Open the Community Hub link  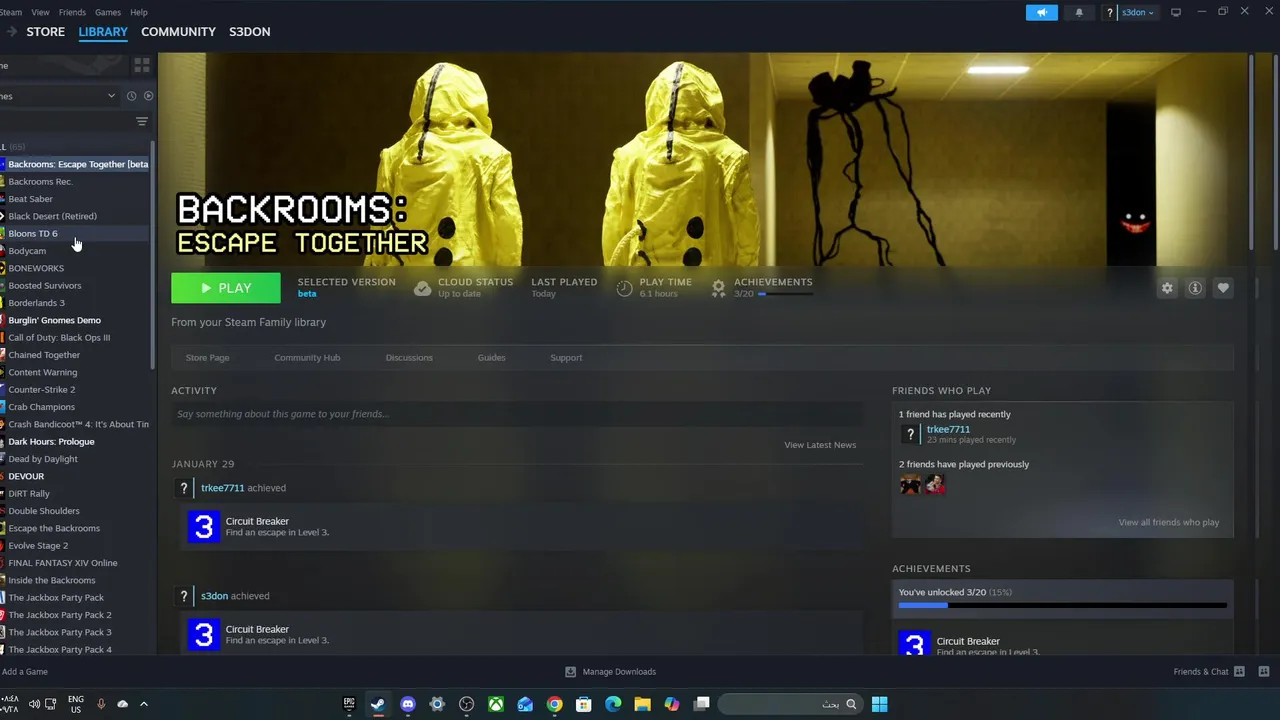pyautogui.click(x=307, y=358)
